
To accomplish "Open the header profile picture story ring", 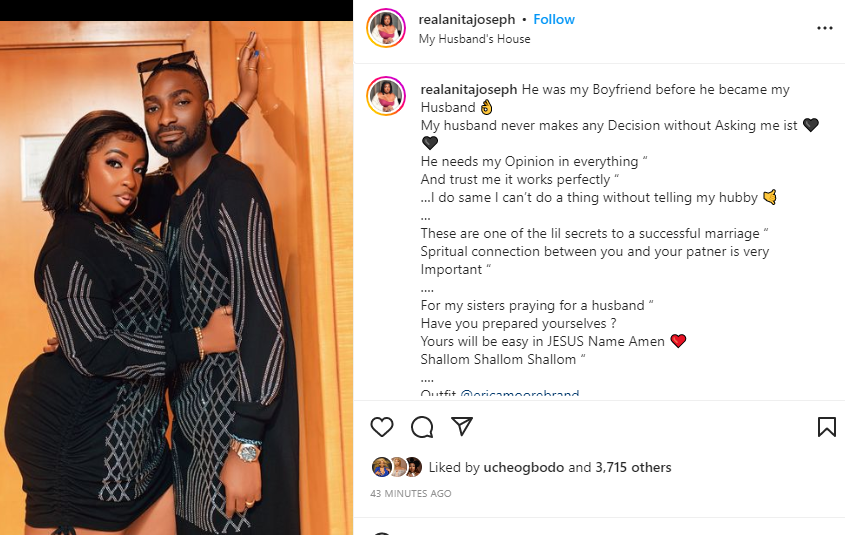I will [x=386, y=28].
